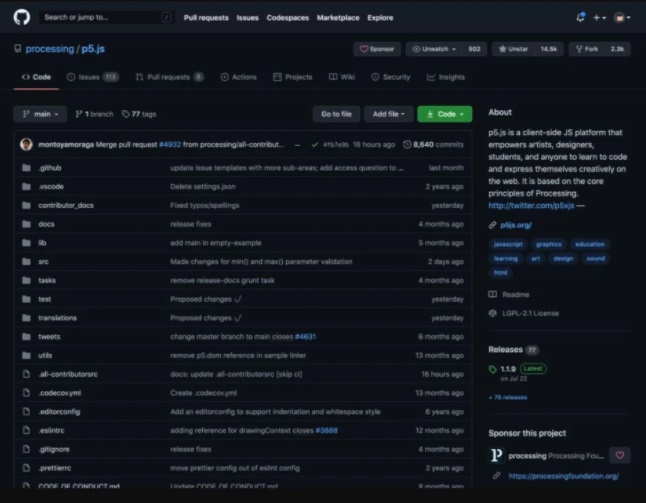Open the green Code download dropdown
646x503 pixels.
click(x=445, y=114)
